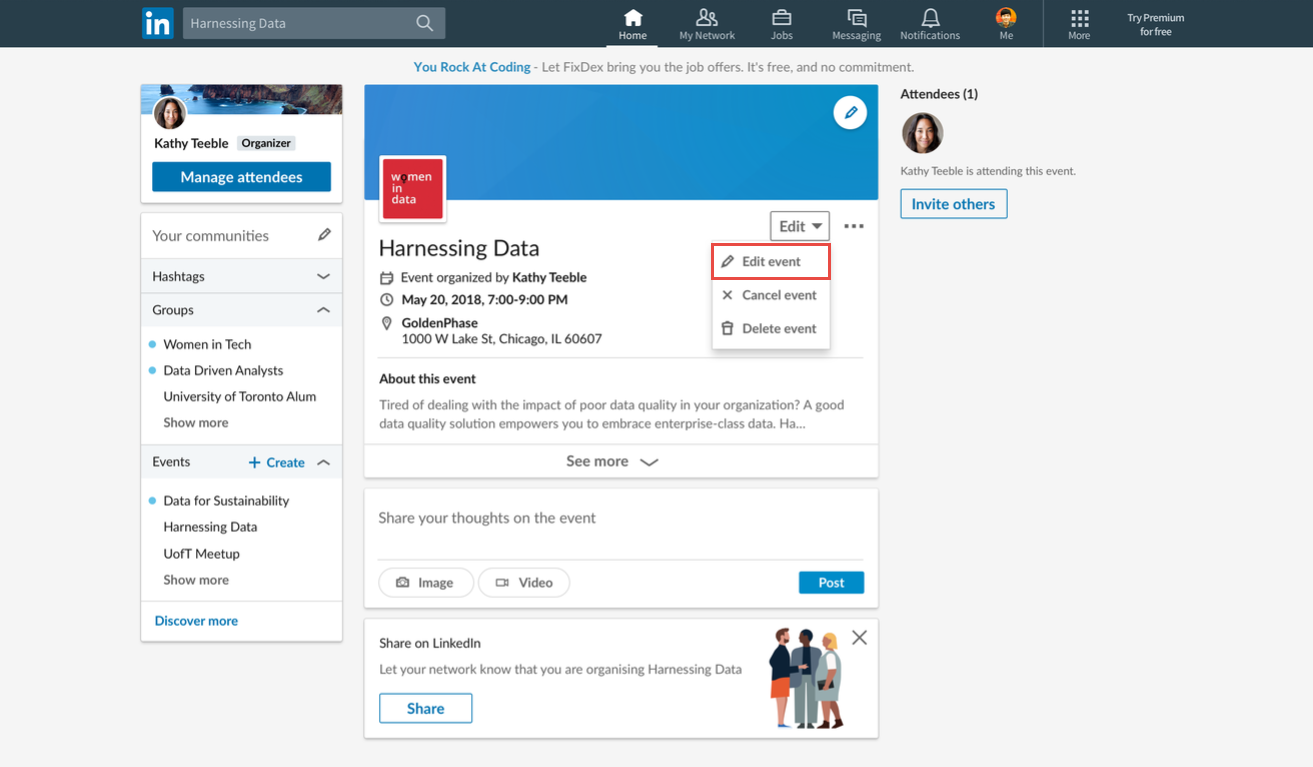Collapse the Groups section

(322, 309)
